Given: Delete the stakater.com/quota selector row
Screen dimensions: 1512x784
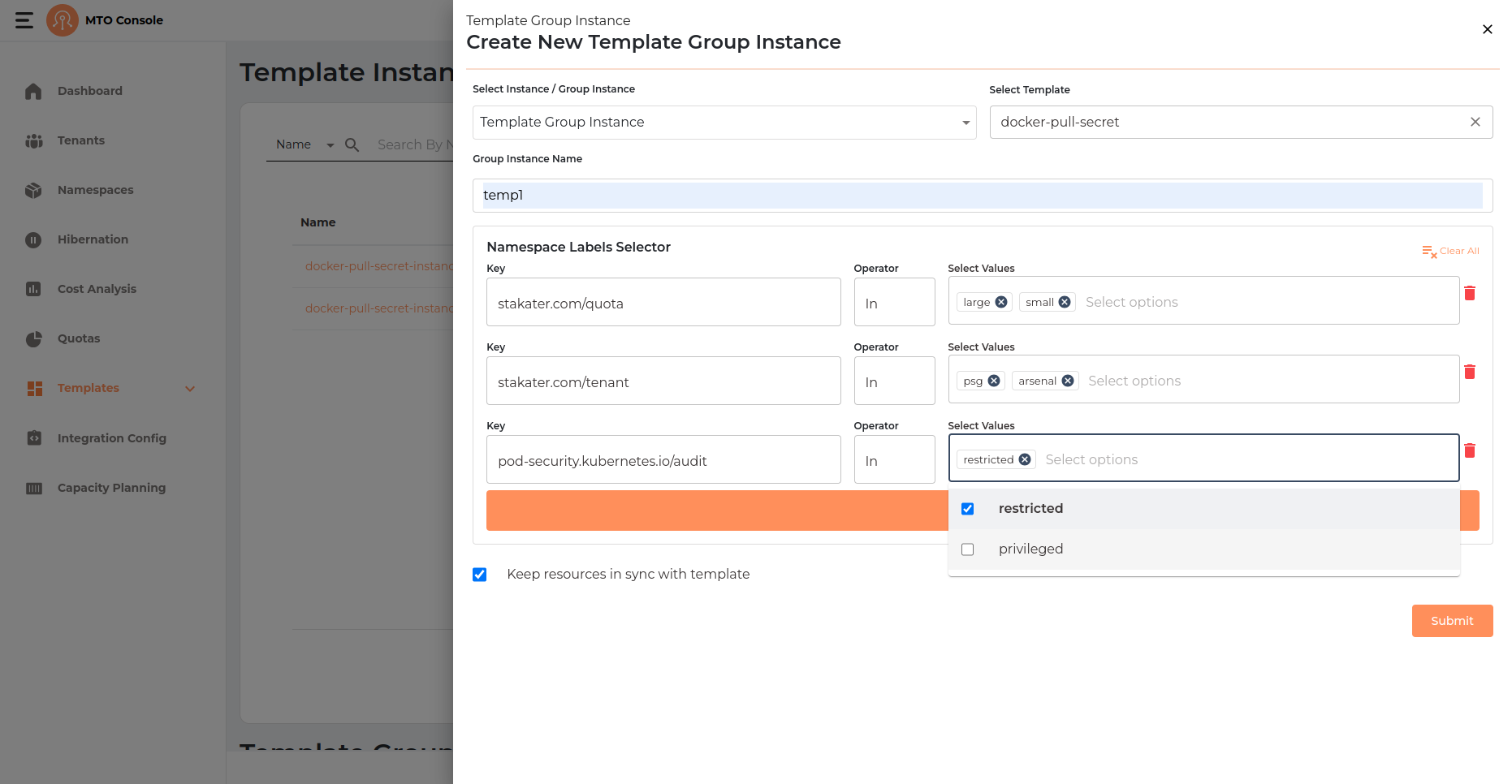Looking at the screenshot, I should click(x=1469, y=293).
